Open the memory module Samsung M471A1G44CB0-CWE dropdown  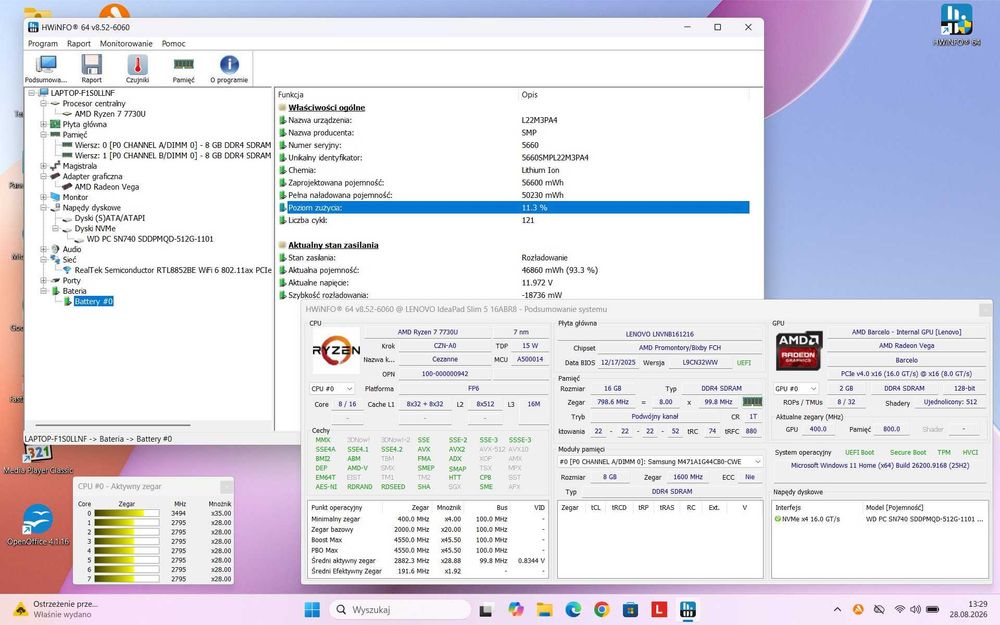660,461
